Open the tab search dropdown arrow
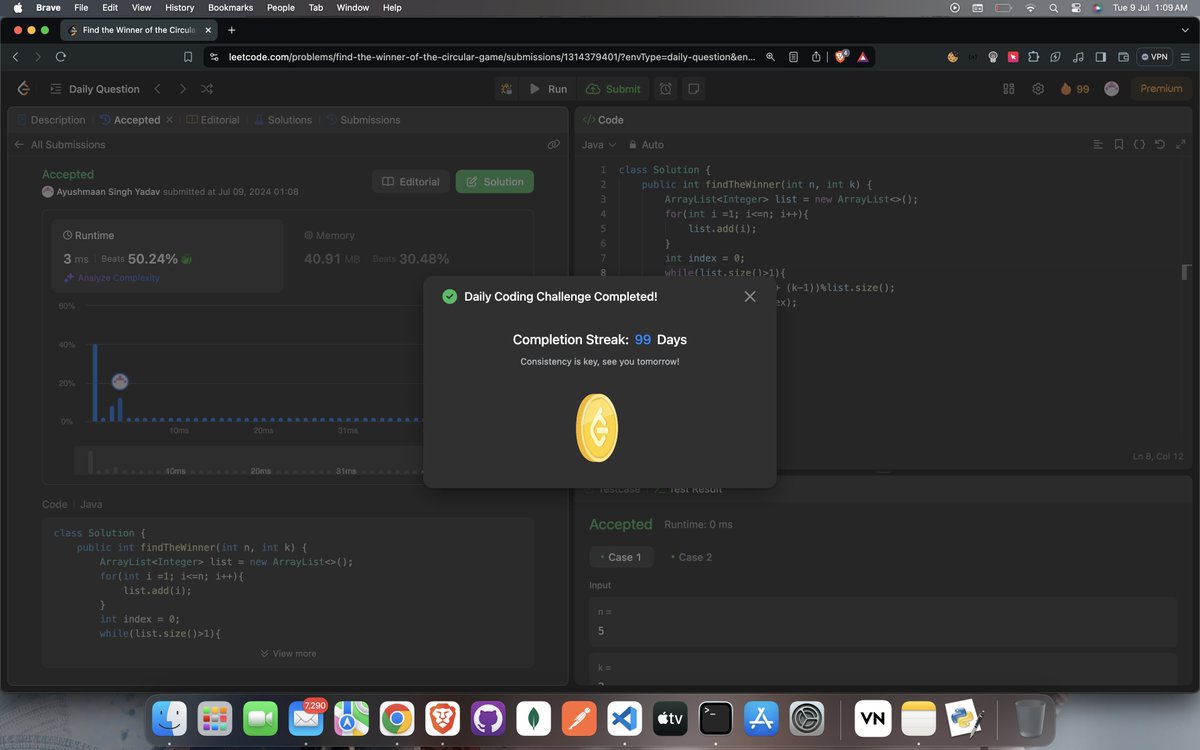Image resolution: width=1200 pixels, height=750 pixels. coord(1186,30)
